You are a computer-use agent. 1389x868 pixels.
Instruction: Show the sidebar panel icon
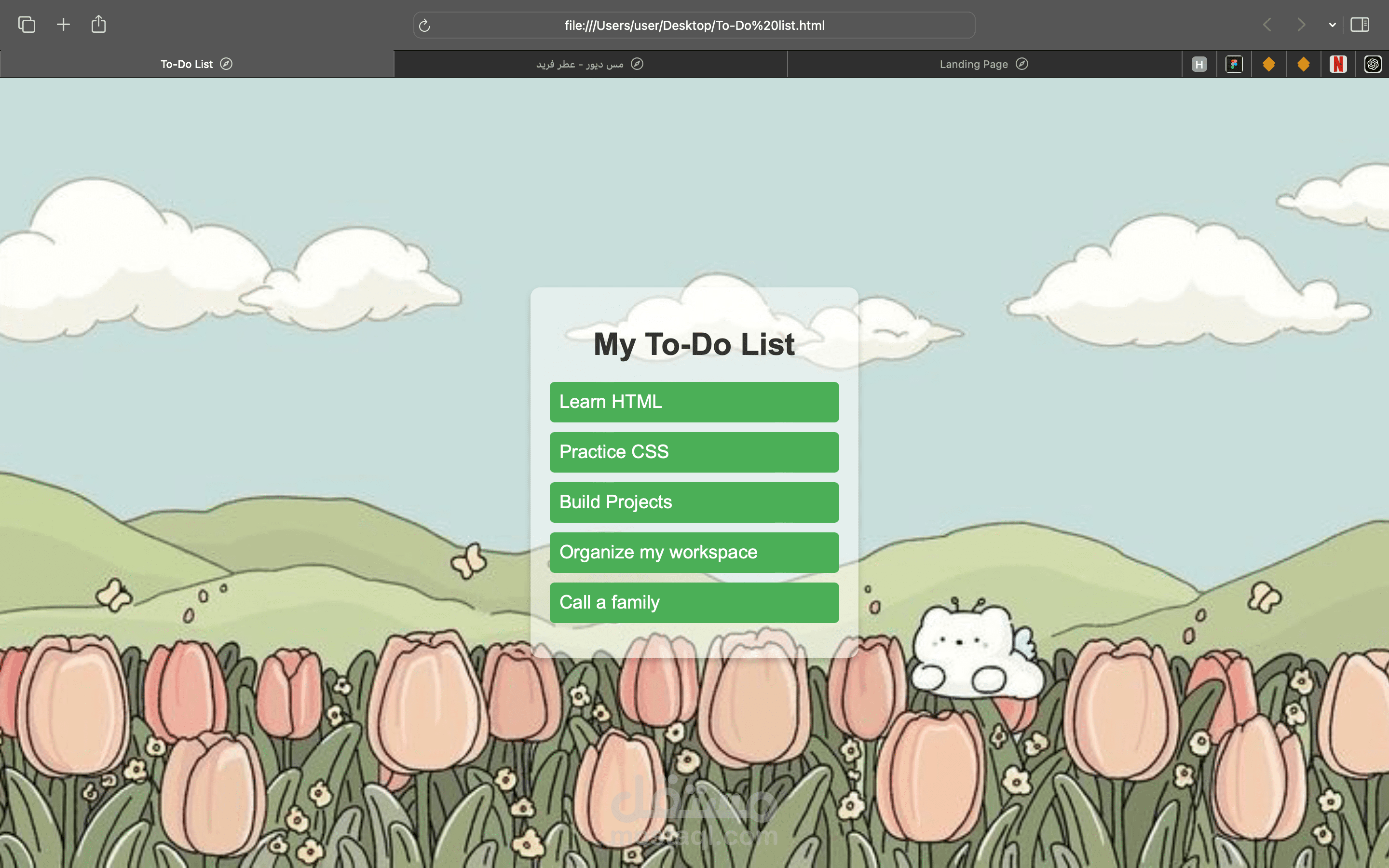(x=1360, y=25)
